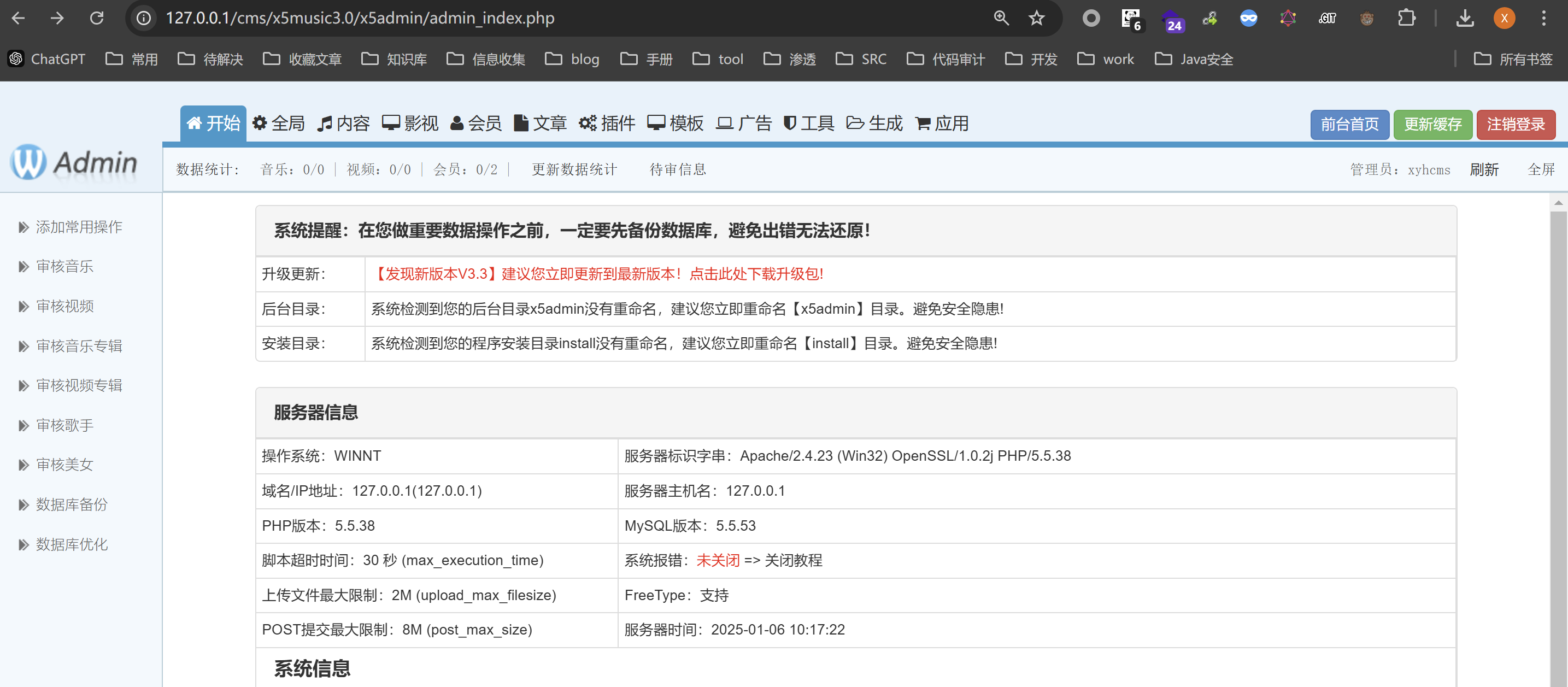
Task: Open the 知识库 bookmark folder
Action: (x=394, y=59)
